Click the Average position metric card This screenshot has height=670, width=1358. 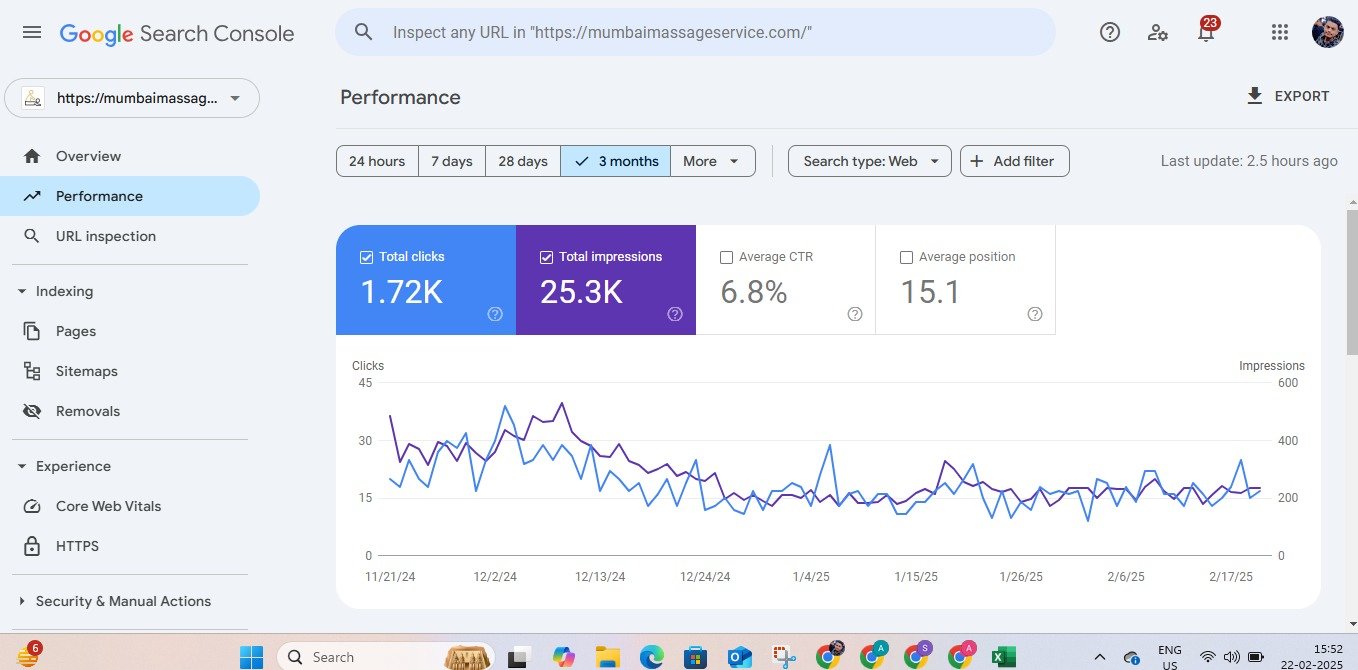point(966,280)
